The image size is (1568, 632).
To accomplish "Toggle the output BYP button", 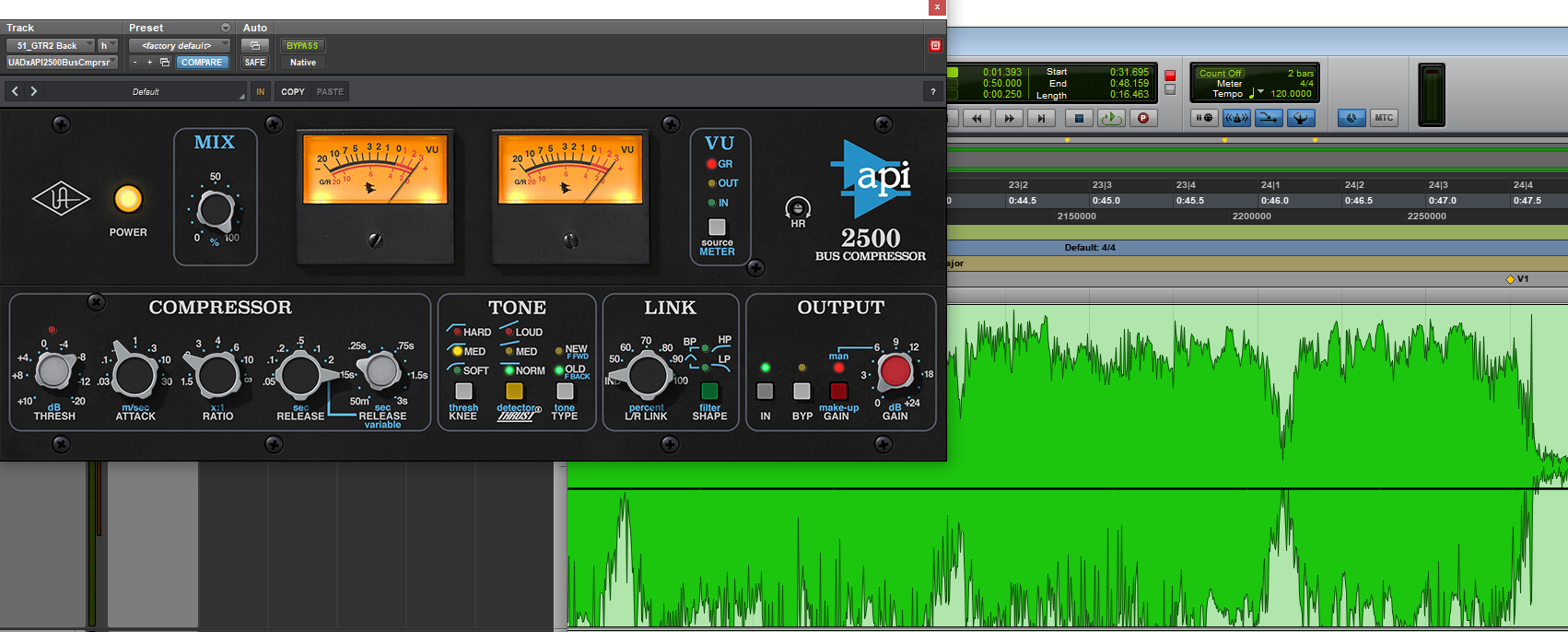I will tap(802, 391).
